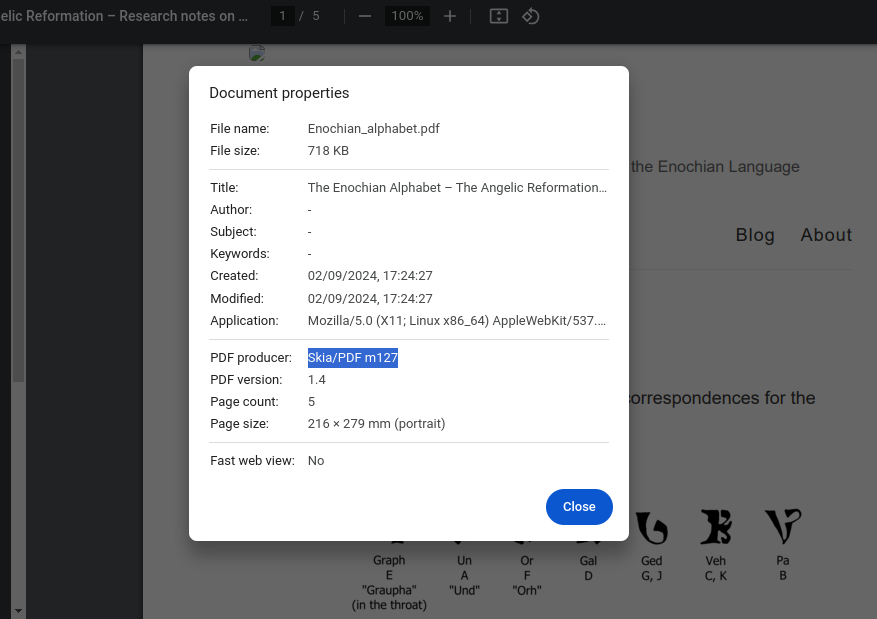Click the zoom in plus icon
877x619 pixels.
point(450,16)
